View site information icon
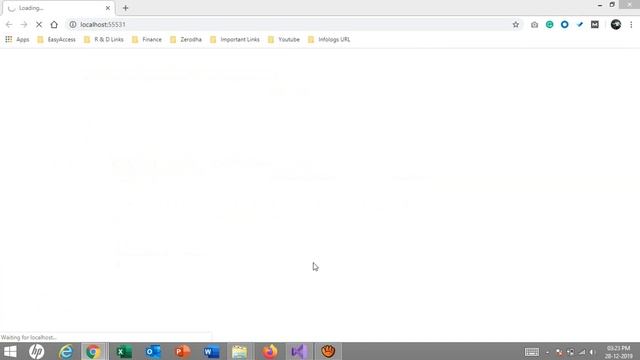640x360 pixels. coord(73,24)
